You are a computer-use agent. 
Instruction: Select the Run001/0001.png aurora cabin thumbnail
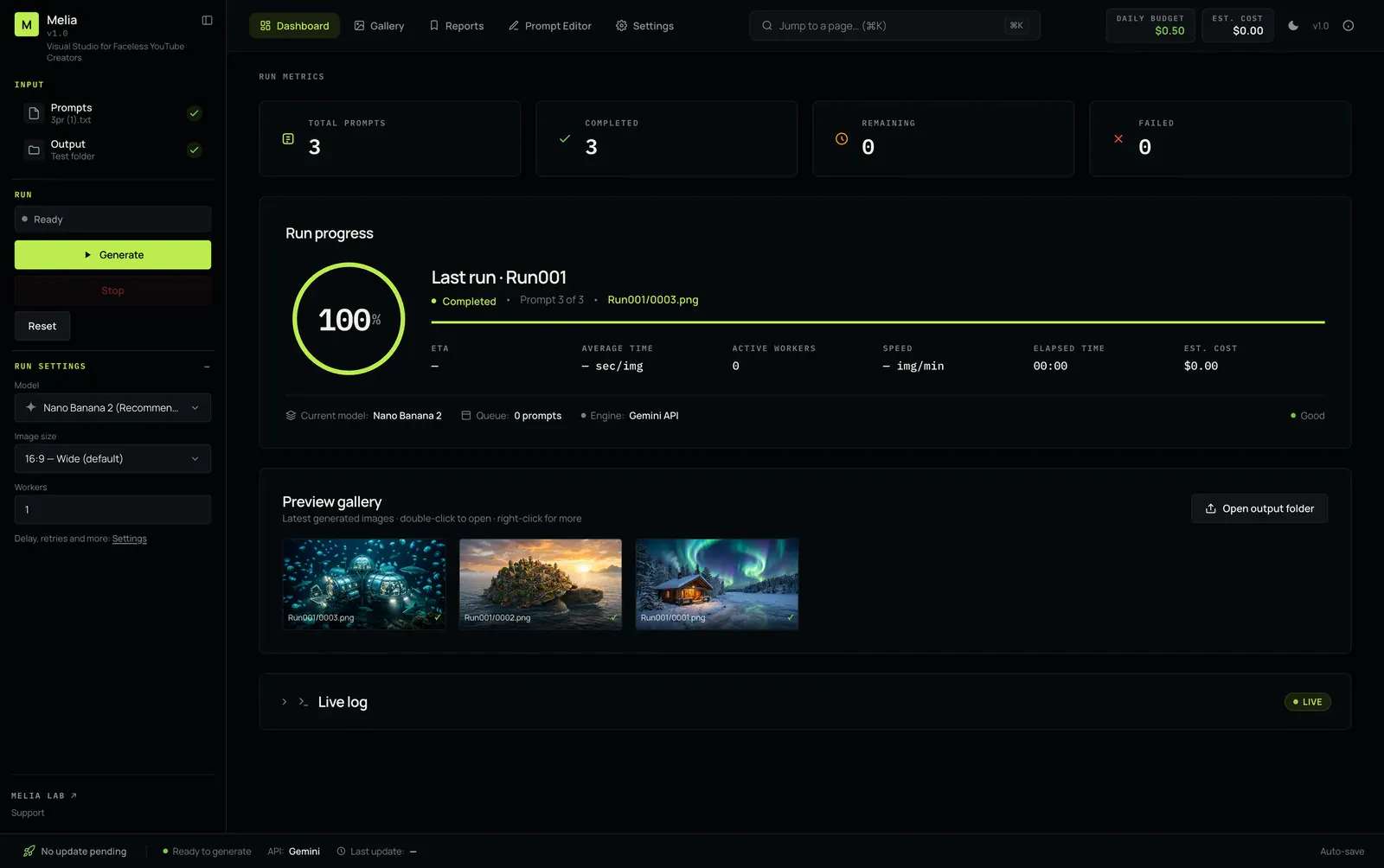point(717,584)
